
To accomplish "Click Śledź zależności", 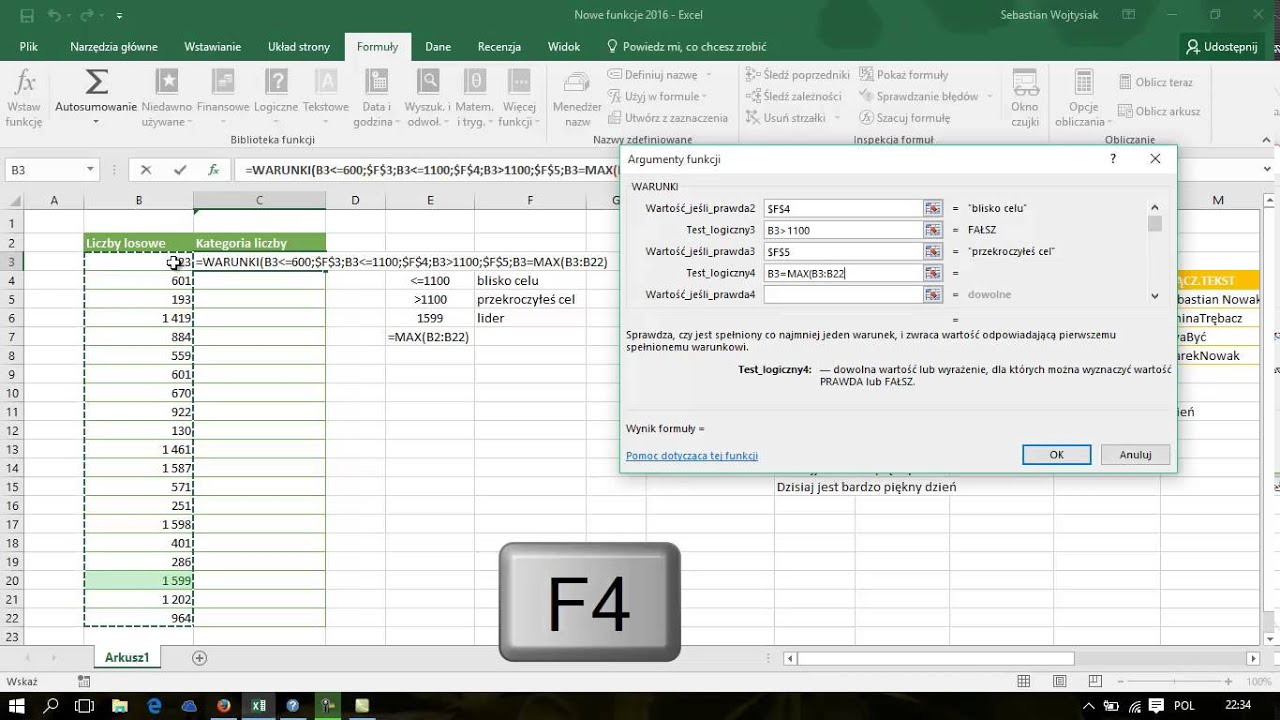I will point(793,96).
